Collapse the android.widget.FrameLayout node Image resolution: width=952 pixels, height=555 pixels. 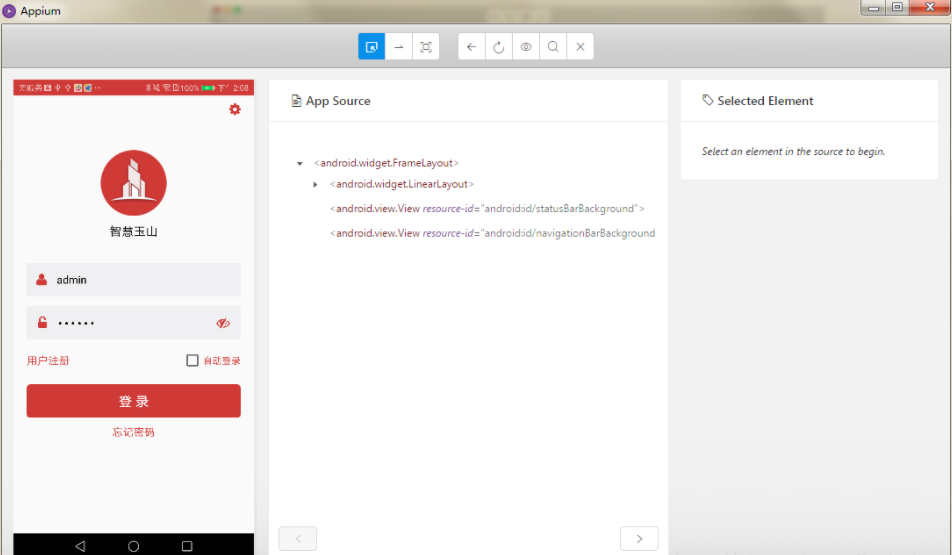coord(299,163)
